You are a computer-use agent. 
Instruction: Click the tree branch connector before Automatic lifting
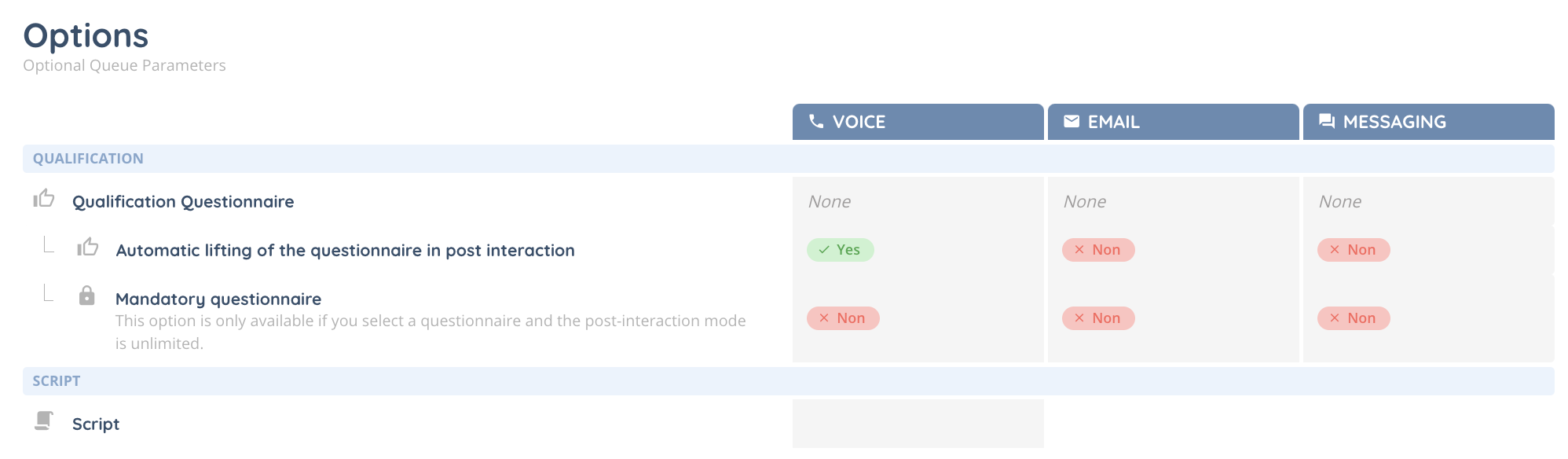49,245
